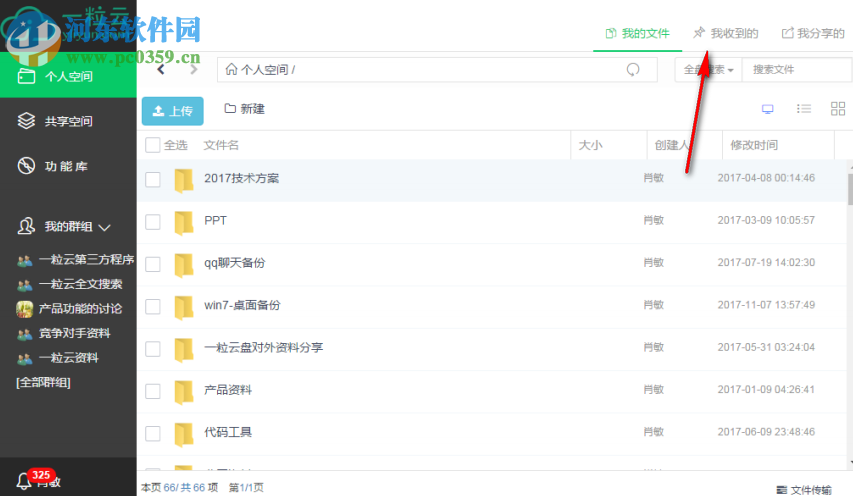
Task: Open the 文件传输 transfer panel
Action: [804, 489]
